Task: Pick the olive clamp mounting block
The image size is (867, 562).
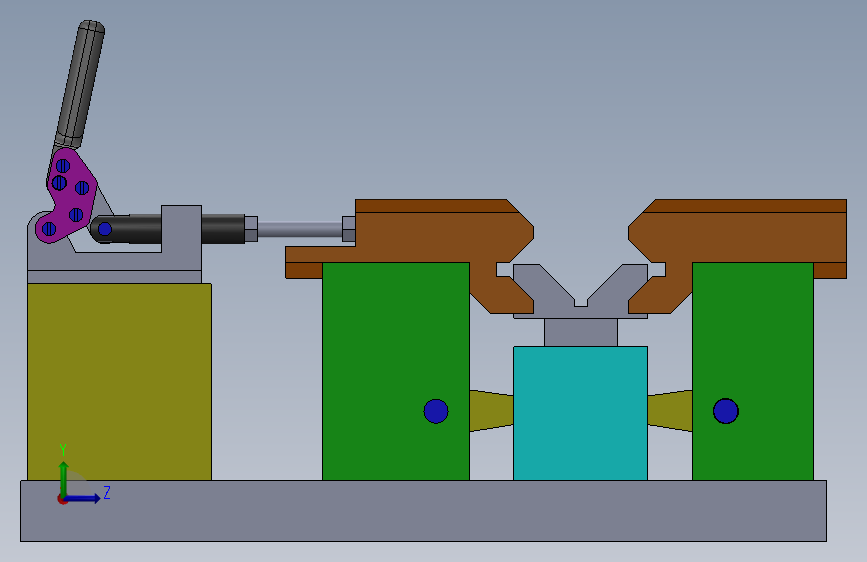Action: tap(119, 382)
